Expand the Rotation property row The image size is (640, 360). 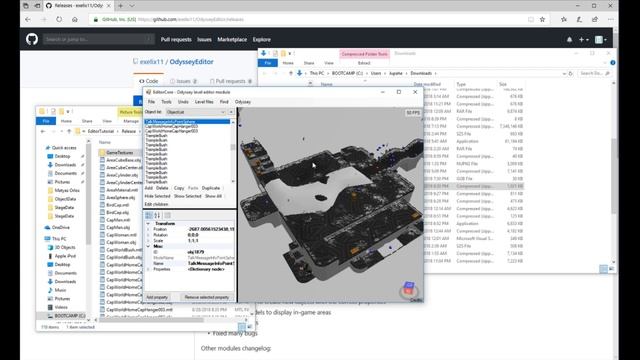(x=148, y=235)
